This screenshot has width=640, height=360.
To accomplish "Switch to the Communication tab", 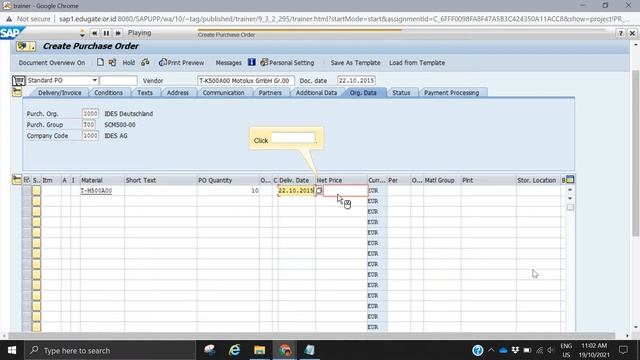I will pos(223,93).
